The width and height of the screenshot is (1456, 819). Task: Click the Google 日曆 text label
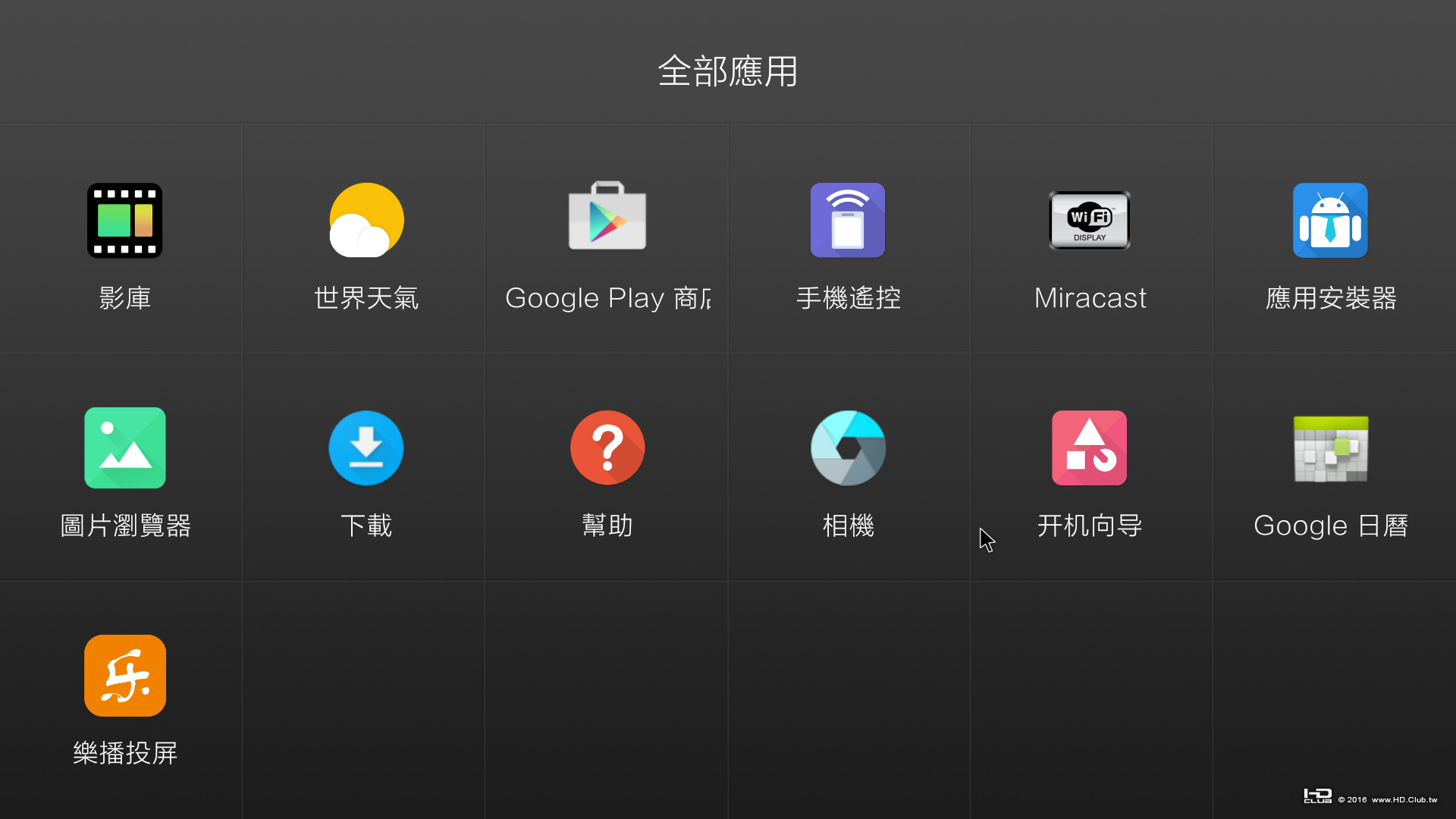(x=1330, y=526)
